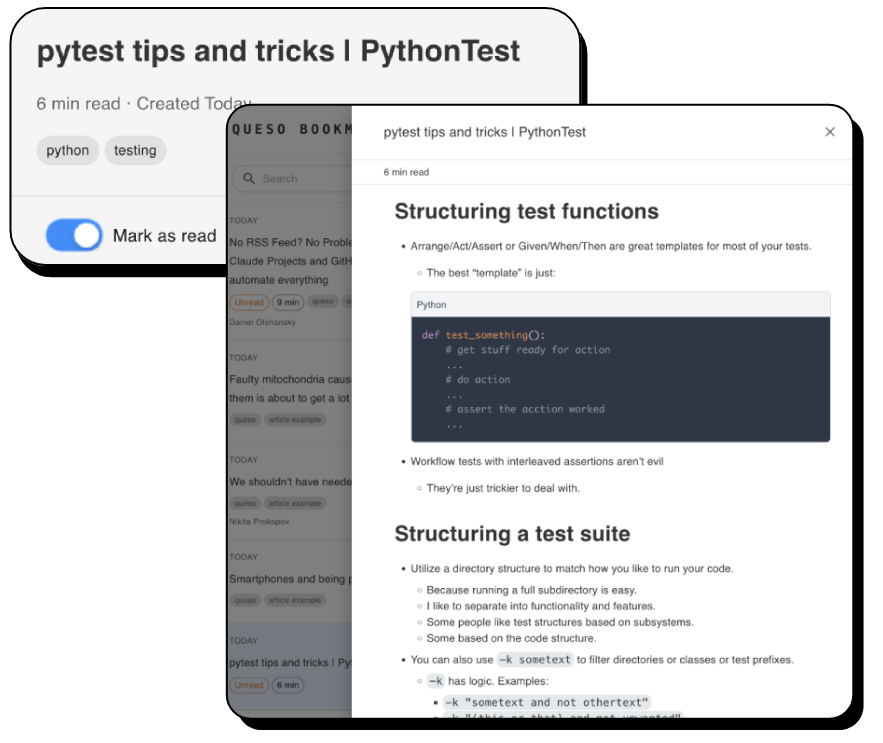Select the testing tag chip

click(x=135, y=150)
